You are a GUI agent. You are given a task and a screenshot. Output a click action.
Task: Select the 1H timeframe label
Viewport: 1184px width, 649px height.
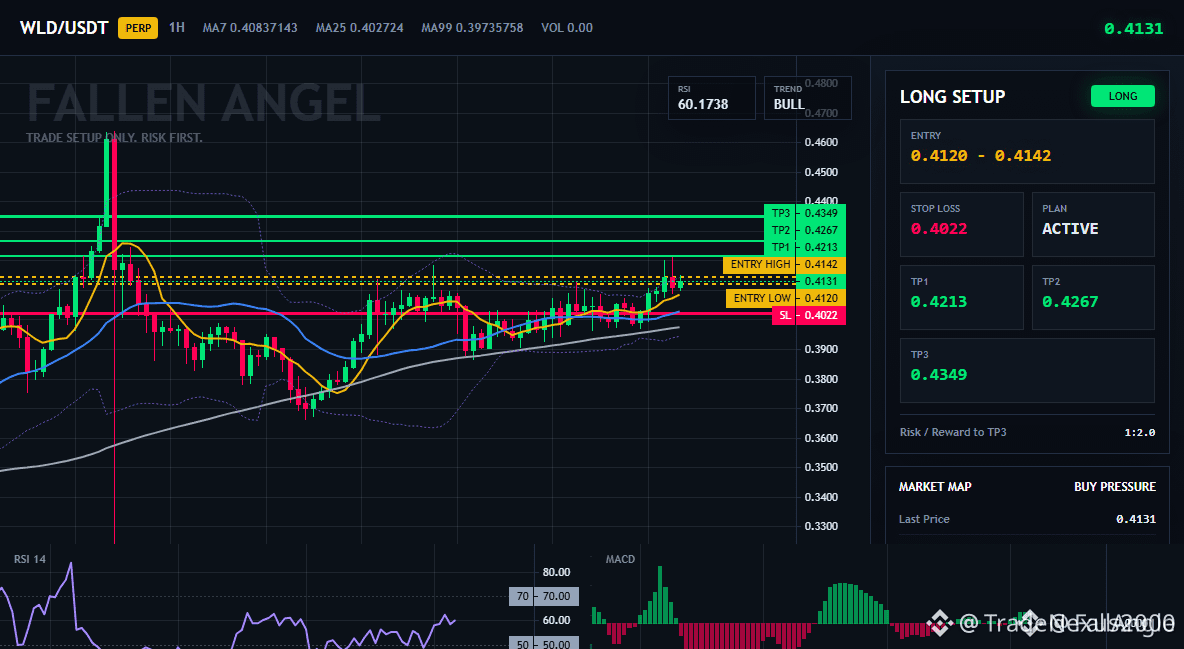tap(177, 27)
